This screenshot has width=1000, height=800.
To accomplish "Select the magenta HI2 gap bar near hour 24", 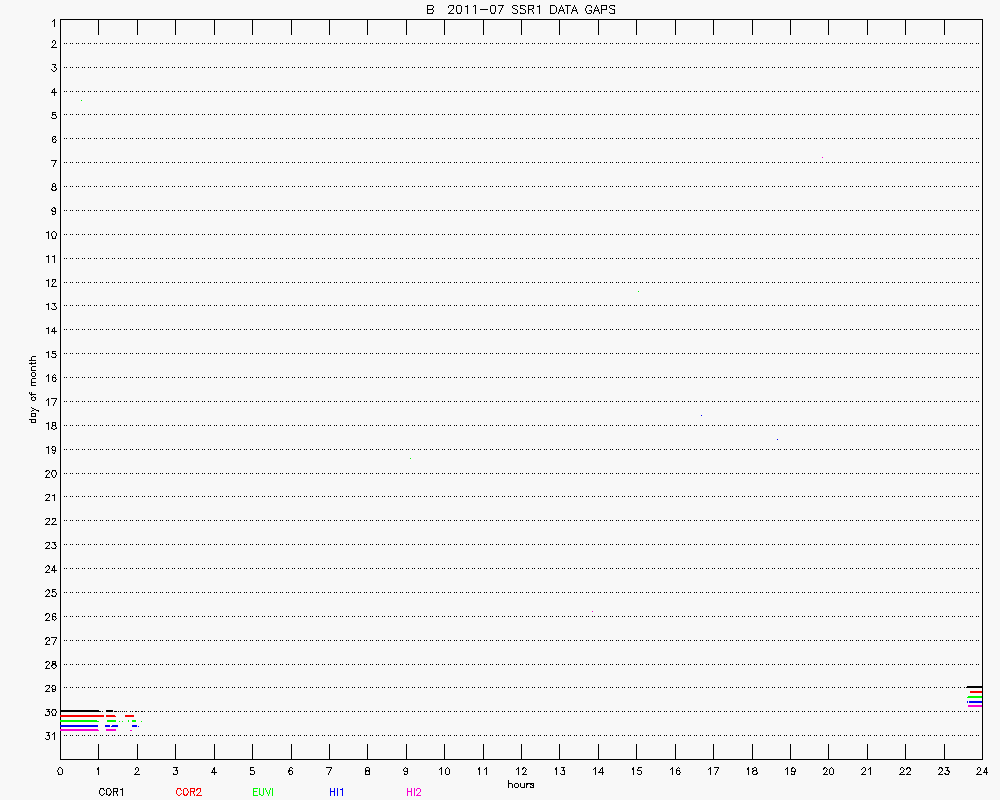I will point(975,706).
